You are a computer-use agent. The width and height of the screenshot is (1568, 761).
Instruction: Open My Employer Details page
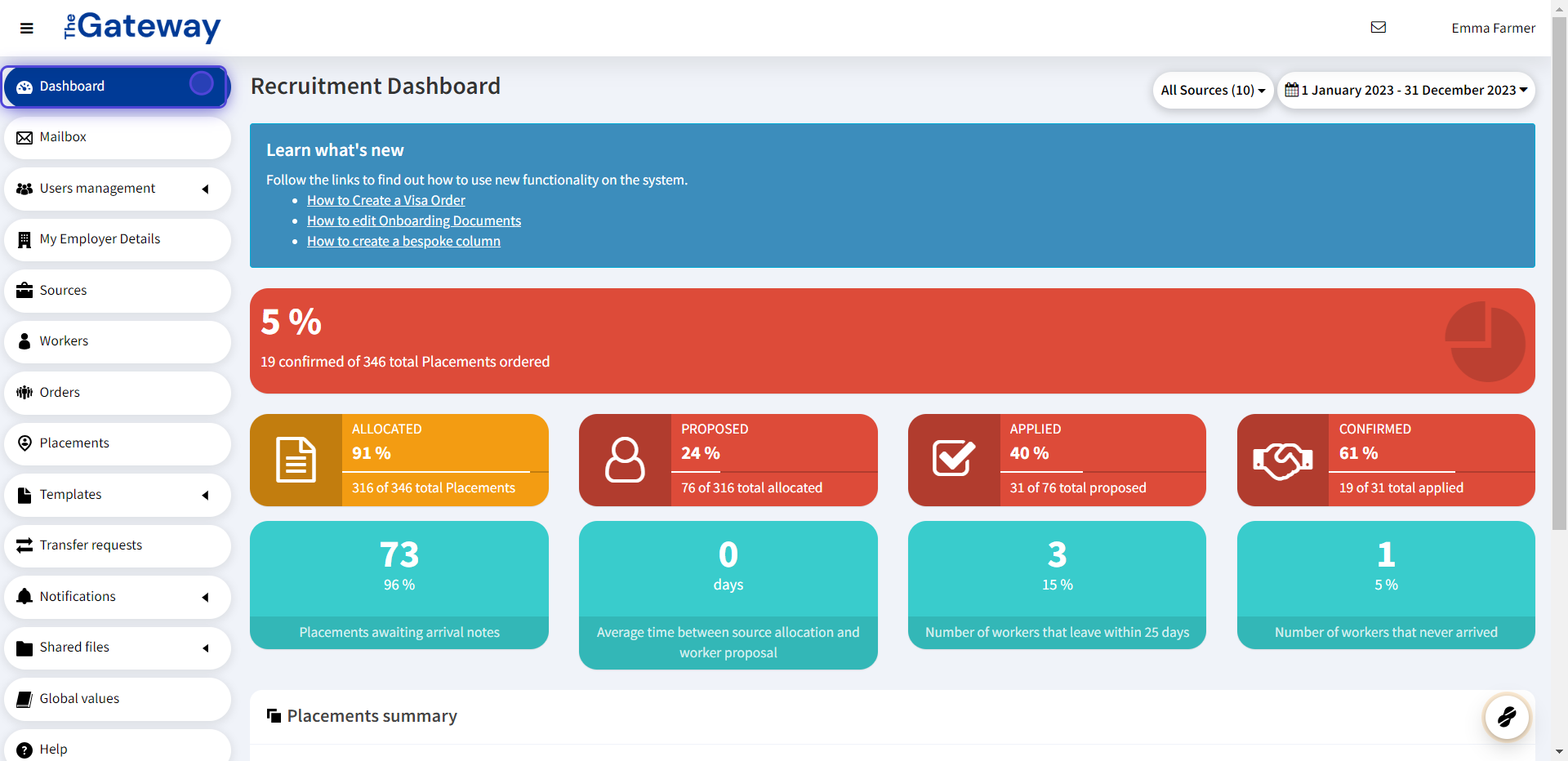coord(118,239)
